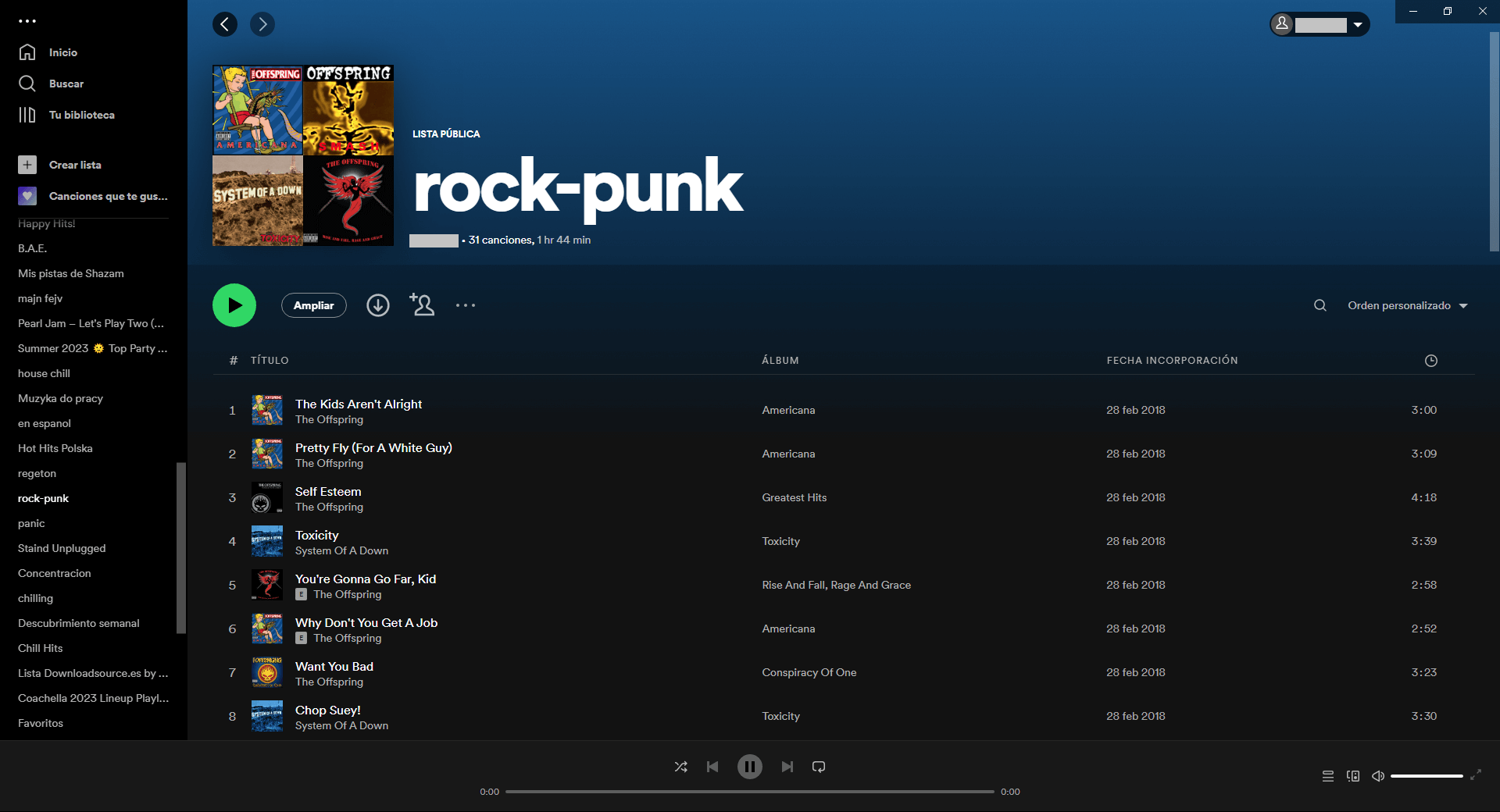Open Tu biblioteca library icon

click(27, 115)
